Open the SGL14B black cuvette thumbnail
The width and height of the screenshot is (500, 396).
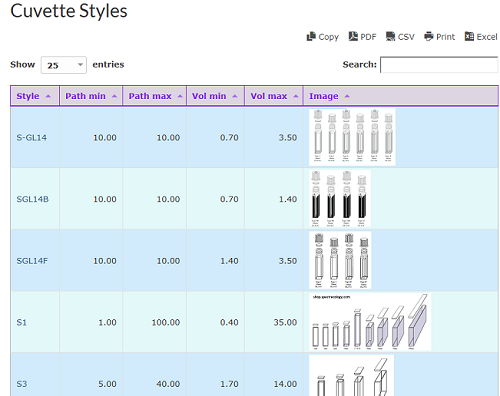pyautogui.click(x=340, y=199)
